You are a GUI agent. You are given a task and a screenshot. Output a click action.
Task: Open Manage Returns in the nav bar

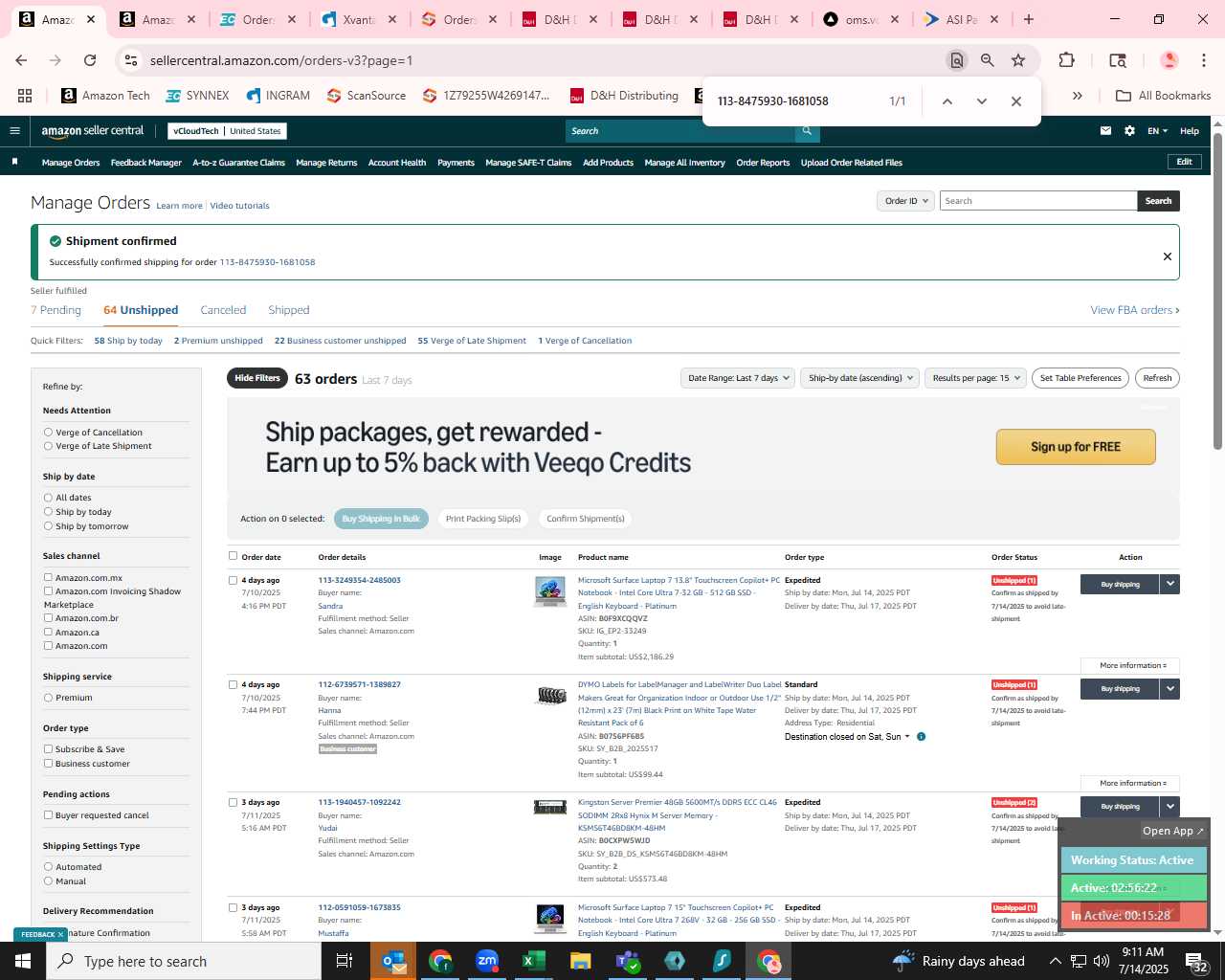coord(326,163)
